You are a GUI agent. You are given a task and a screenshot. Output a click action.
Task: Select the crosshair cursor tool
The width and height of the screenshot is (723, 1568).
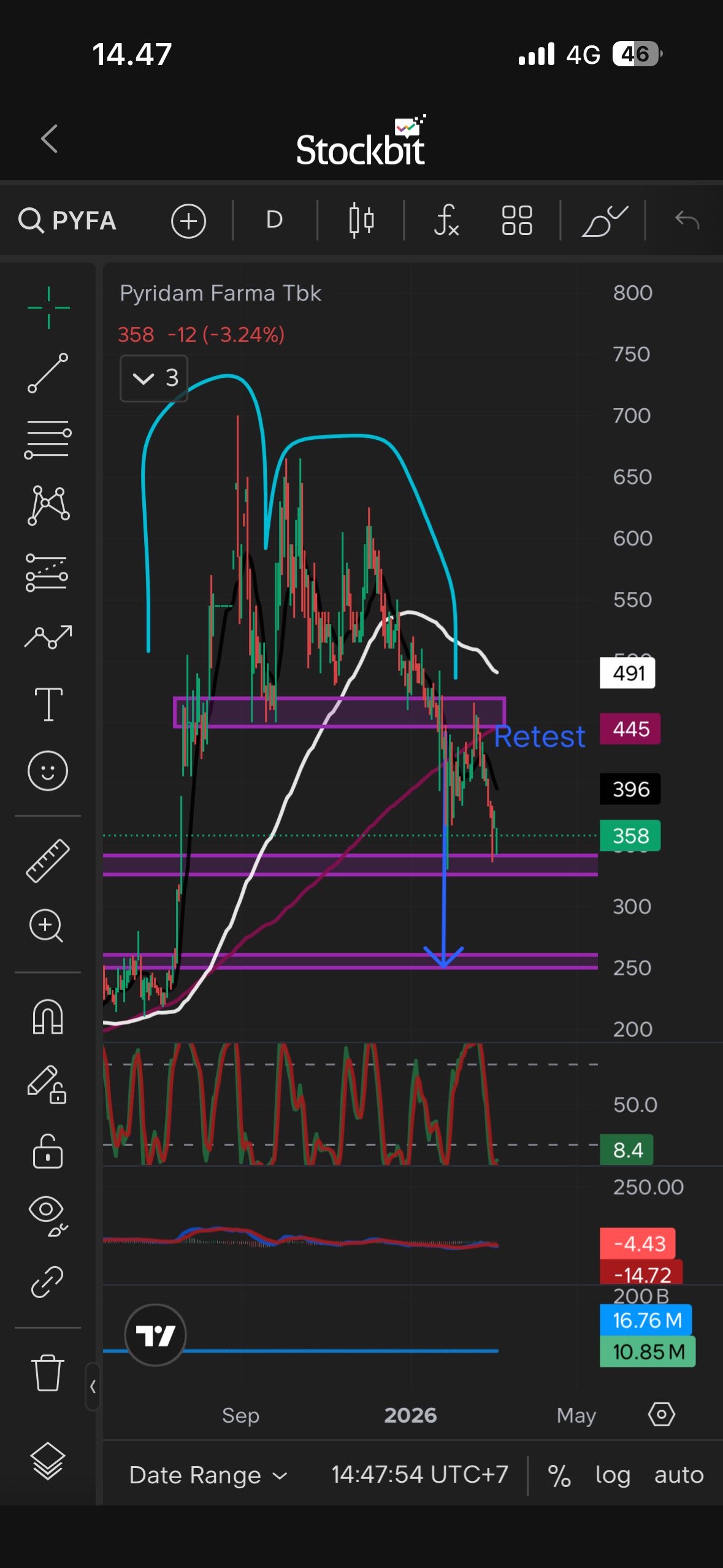[x=48, y=307]
